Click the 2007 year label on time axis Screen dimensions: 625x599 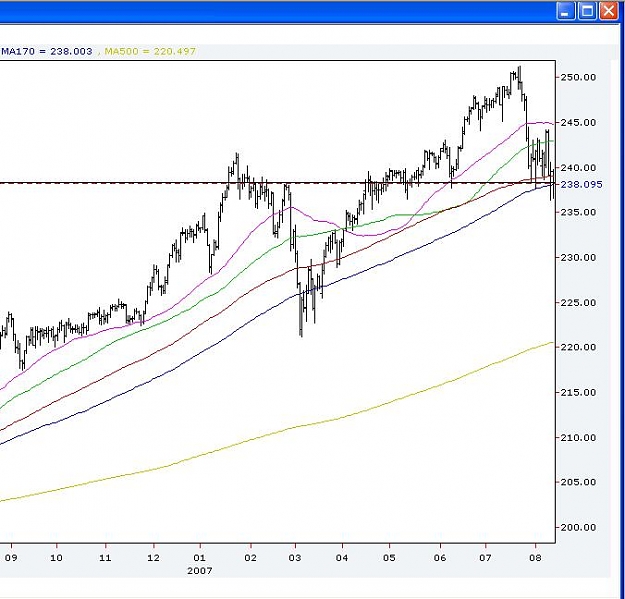click(200, 571)
